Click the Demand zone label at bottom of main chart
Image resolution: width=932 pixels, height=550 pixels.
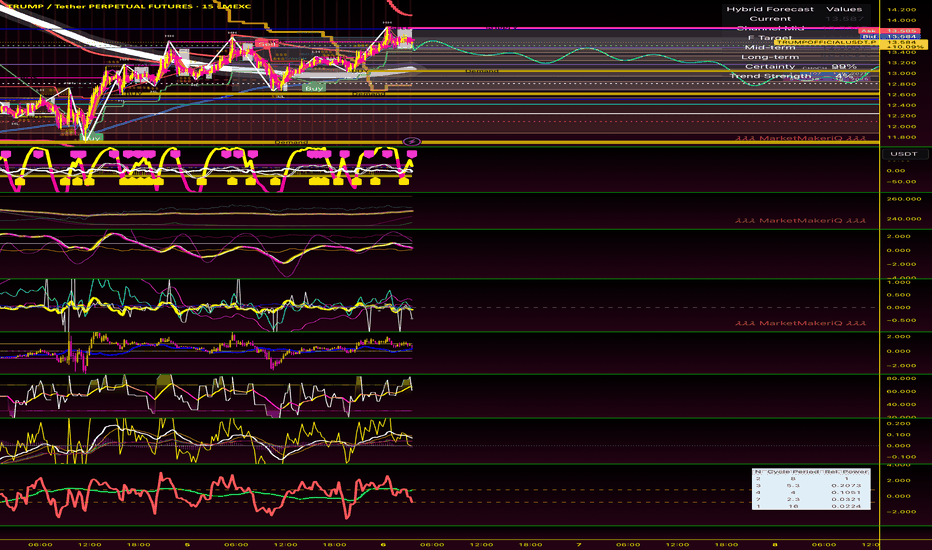point(291,142)
